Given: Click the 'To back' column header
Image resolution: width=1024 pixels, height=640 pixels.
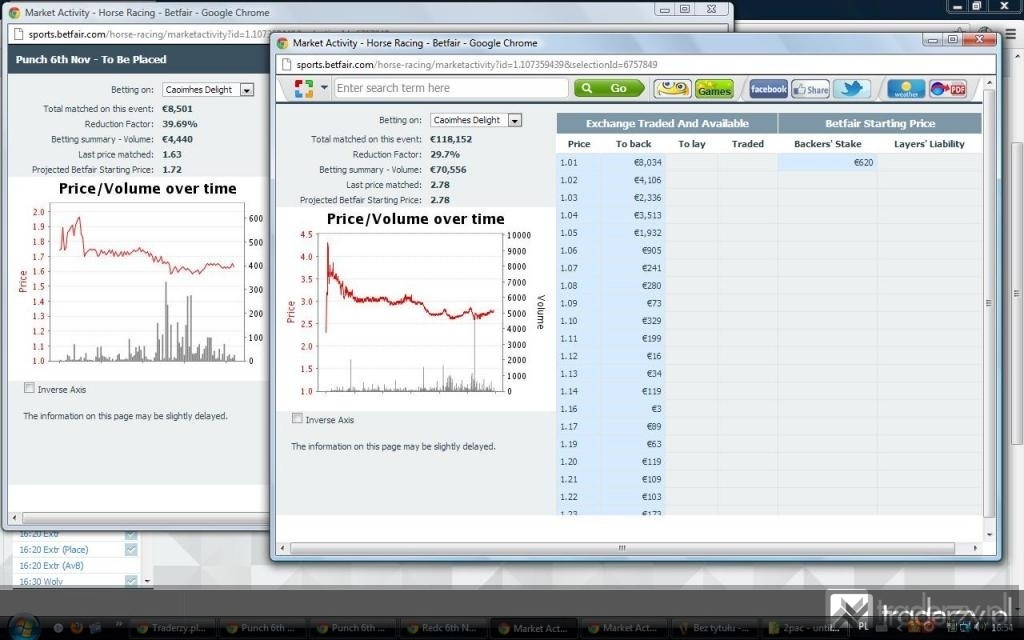Looking at the screenshot, I should tap(633, 144).
